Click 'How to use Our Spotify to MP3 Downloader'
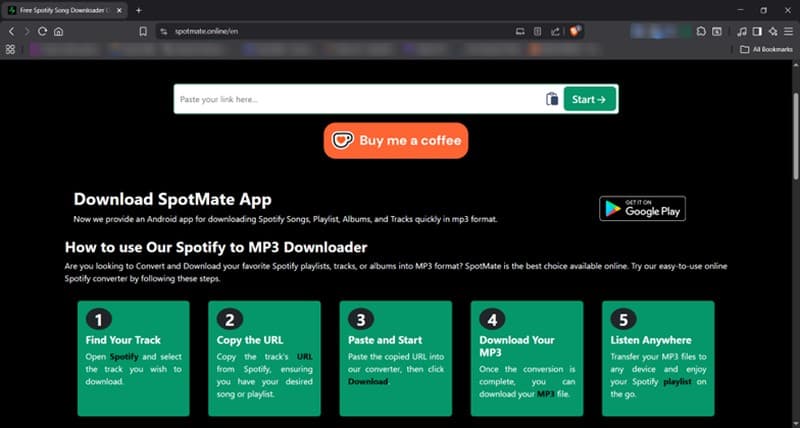This screenshot has height=428, width=800. tap(216, 247)
